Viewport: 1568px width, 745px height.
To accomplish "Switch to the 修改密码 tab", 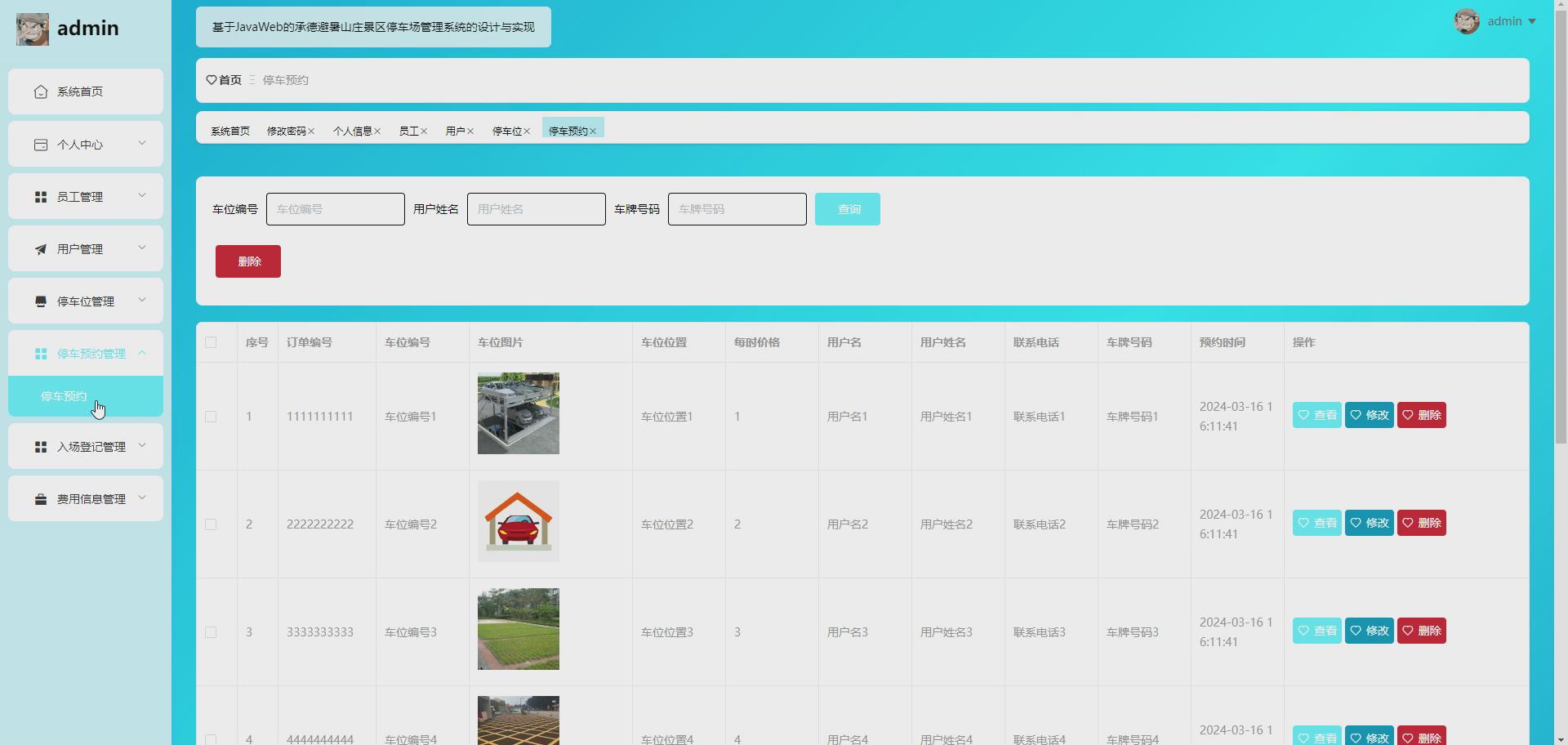I will click(286, 132).
